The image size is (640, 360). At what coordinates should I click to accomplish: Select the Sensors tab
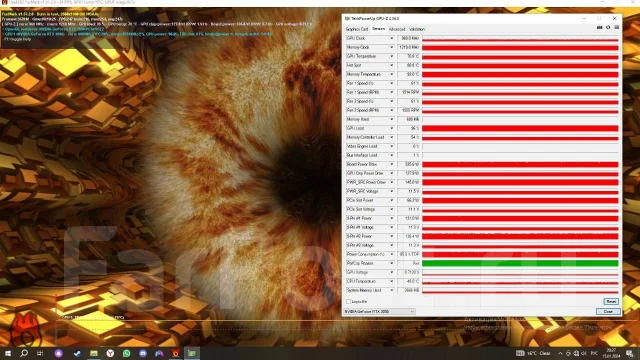tap(378, 29)
